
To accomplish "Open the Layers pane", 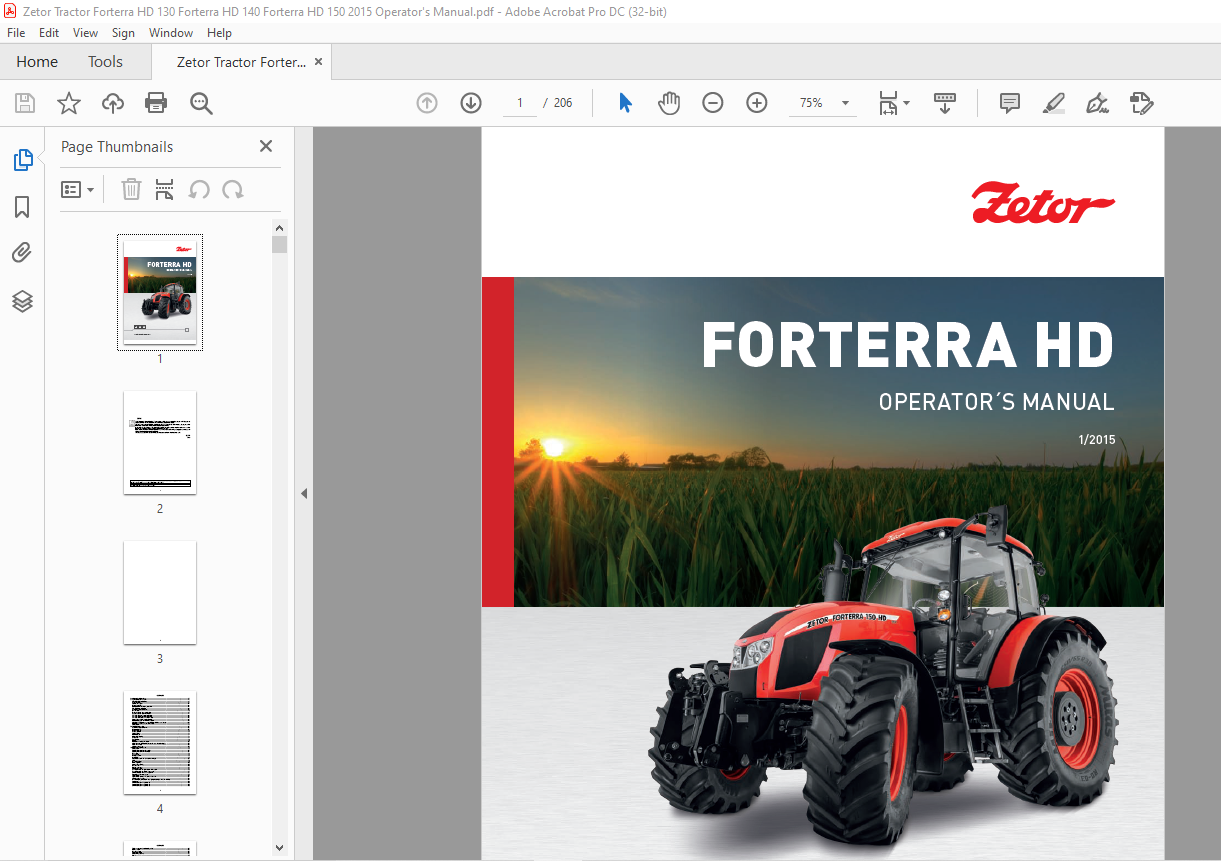I will 22,301.
